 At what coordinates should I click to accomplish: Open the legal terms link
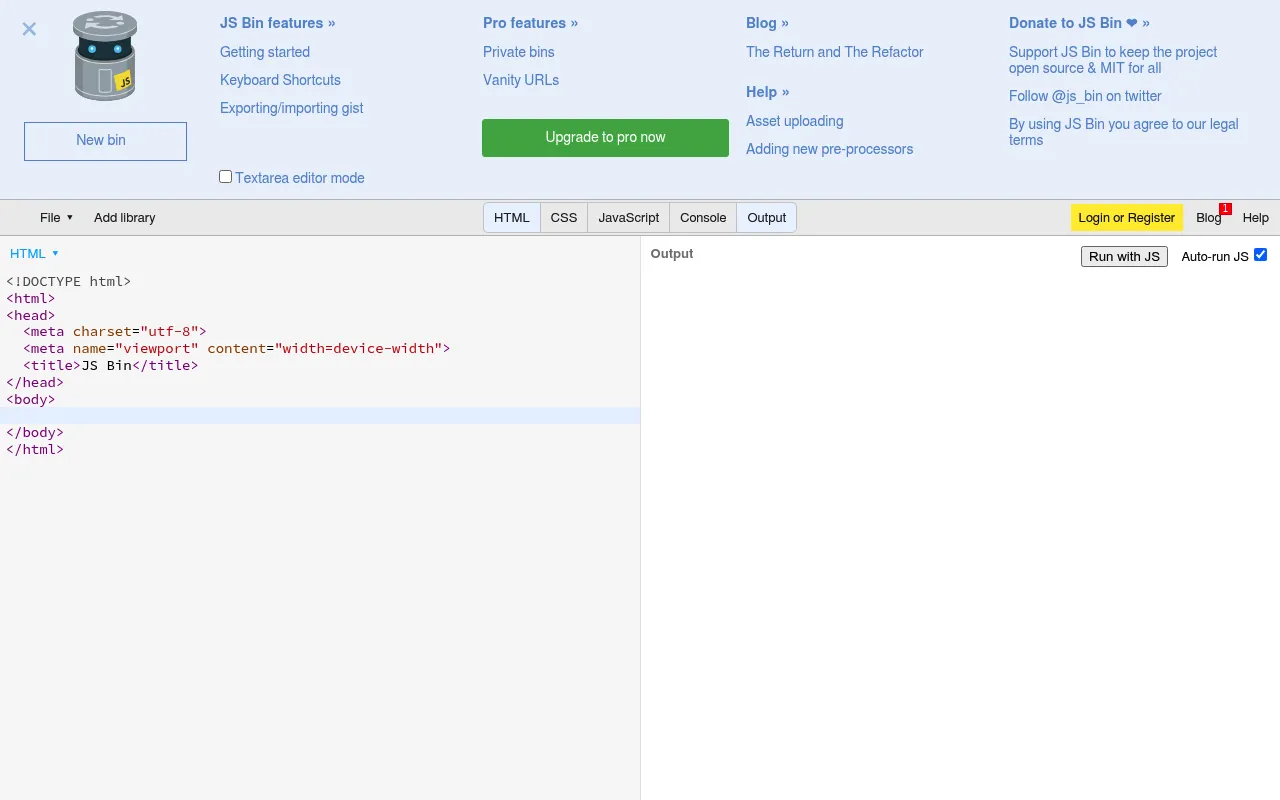(x=1124, y=132)
